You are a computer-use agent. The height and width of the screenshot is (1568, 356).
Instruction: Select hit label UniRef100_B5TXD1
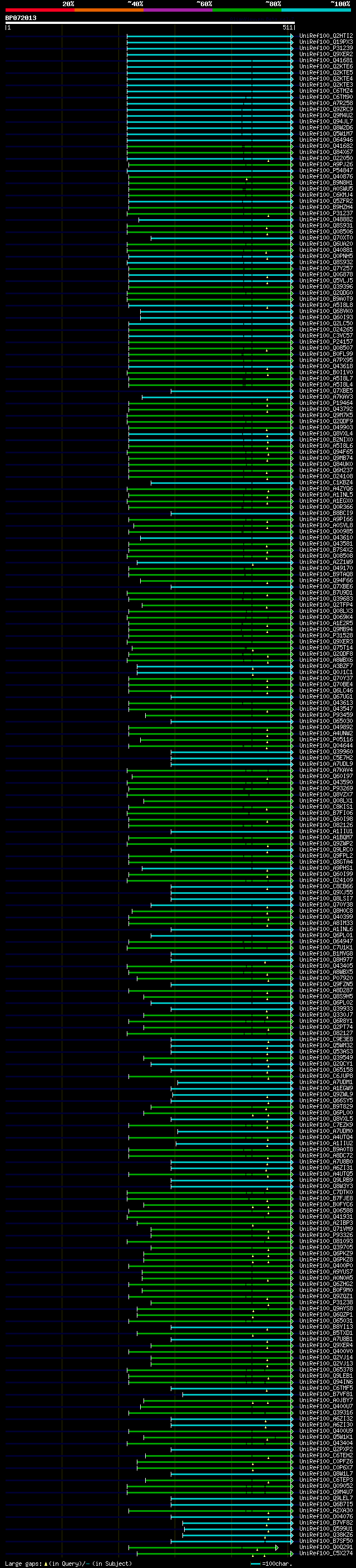[325, 1333]
